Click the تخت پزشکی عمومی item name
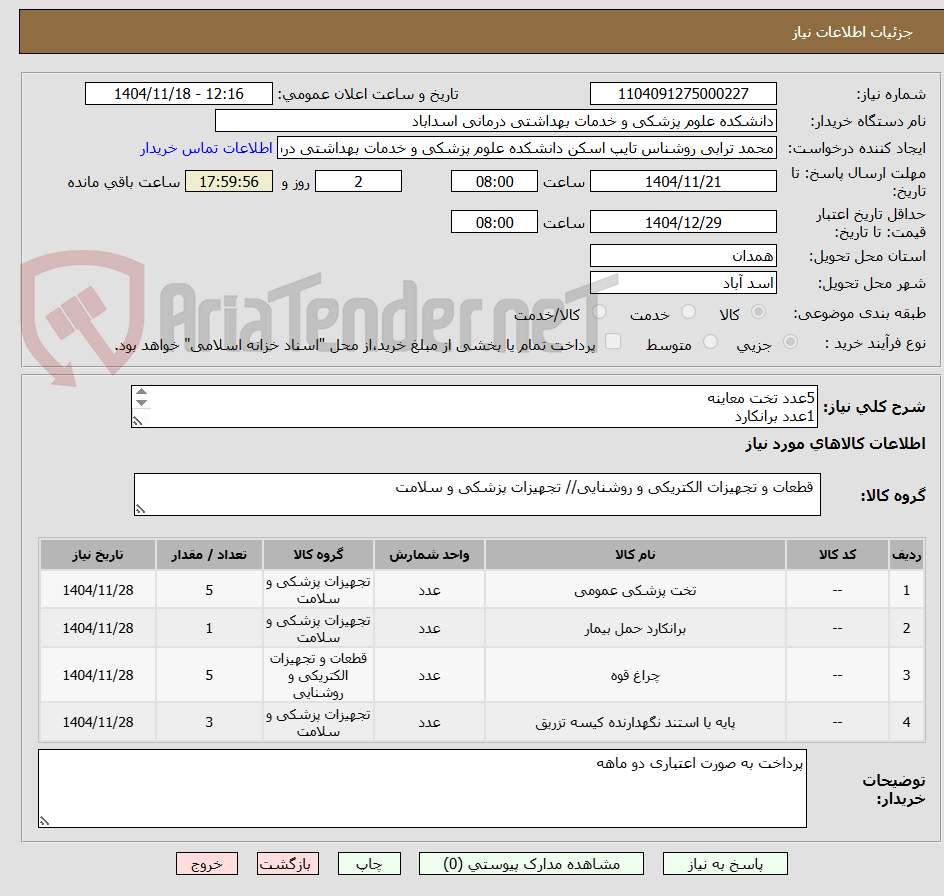944x896 pixels. 635,591
